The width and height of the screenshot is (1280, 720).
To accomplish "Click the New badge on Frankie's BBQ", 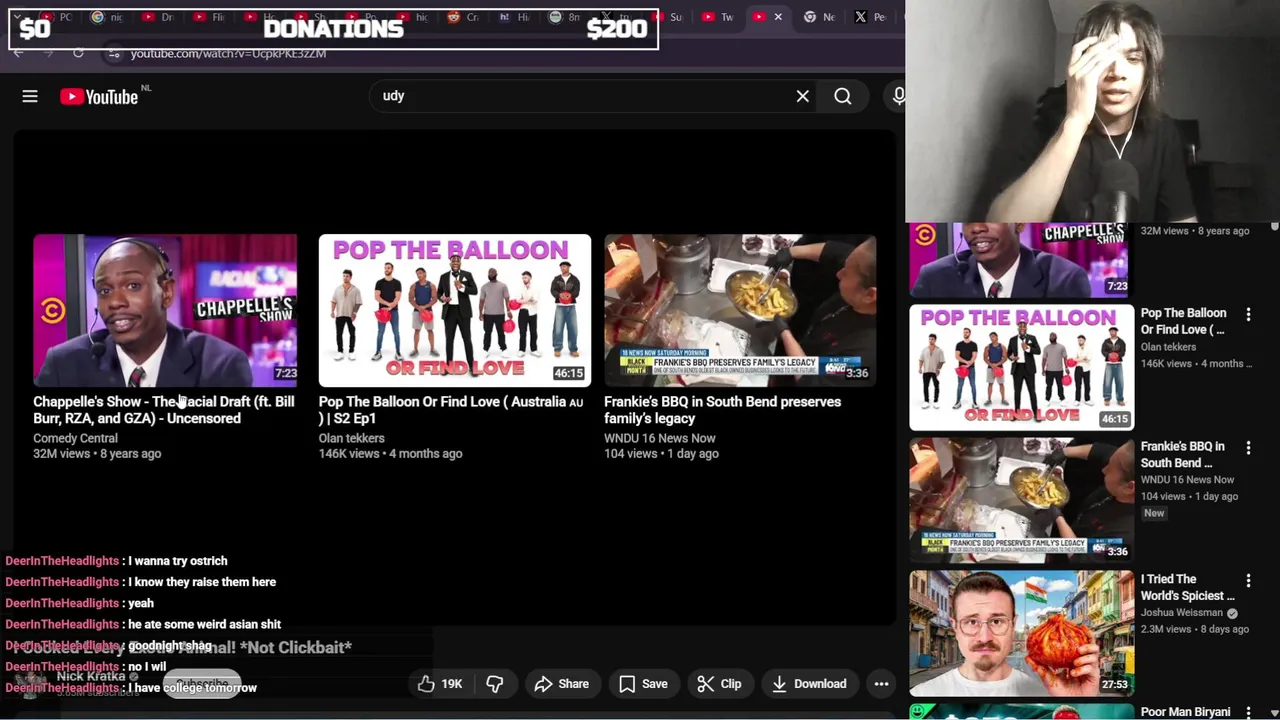I will point(1154,513).
